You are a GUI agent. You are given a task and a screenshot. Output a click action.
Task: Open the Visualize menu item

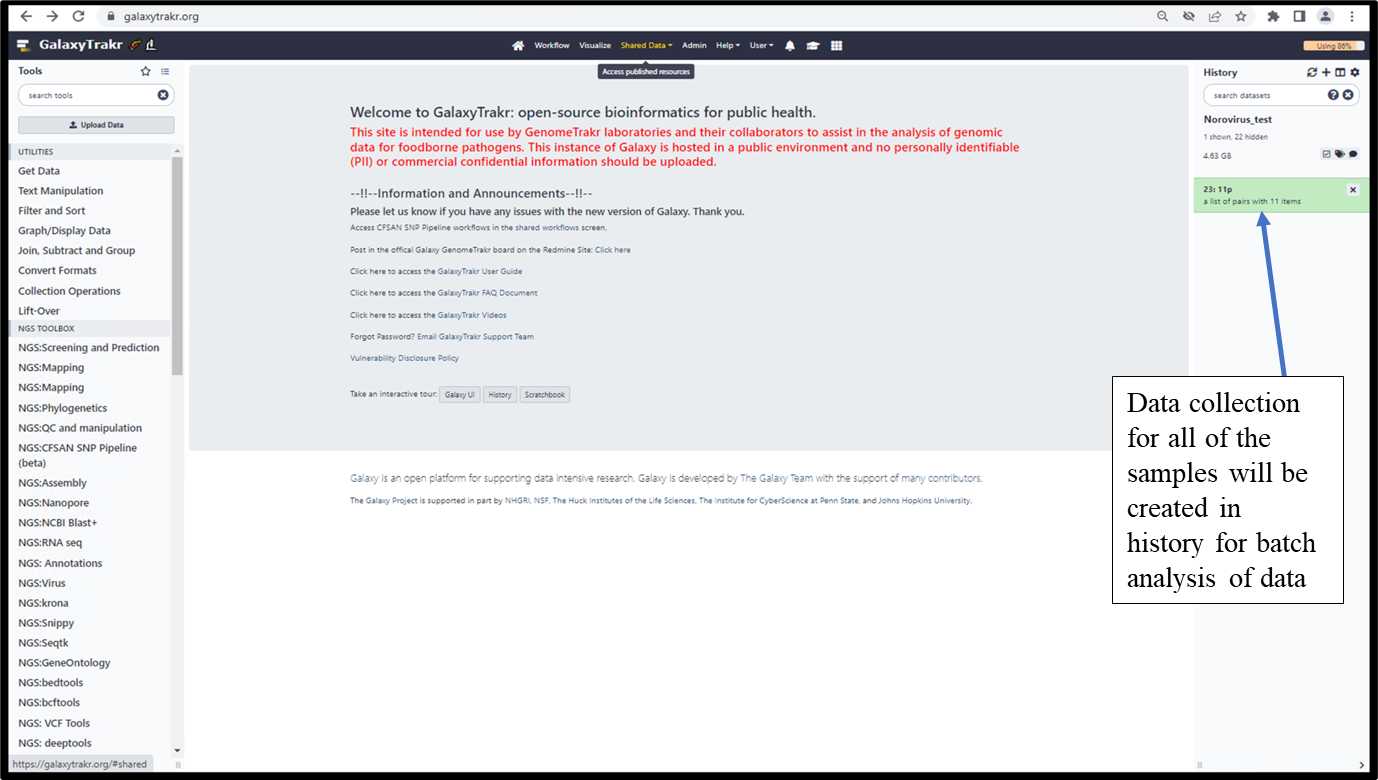(x=595, y=45)
